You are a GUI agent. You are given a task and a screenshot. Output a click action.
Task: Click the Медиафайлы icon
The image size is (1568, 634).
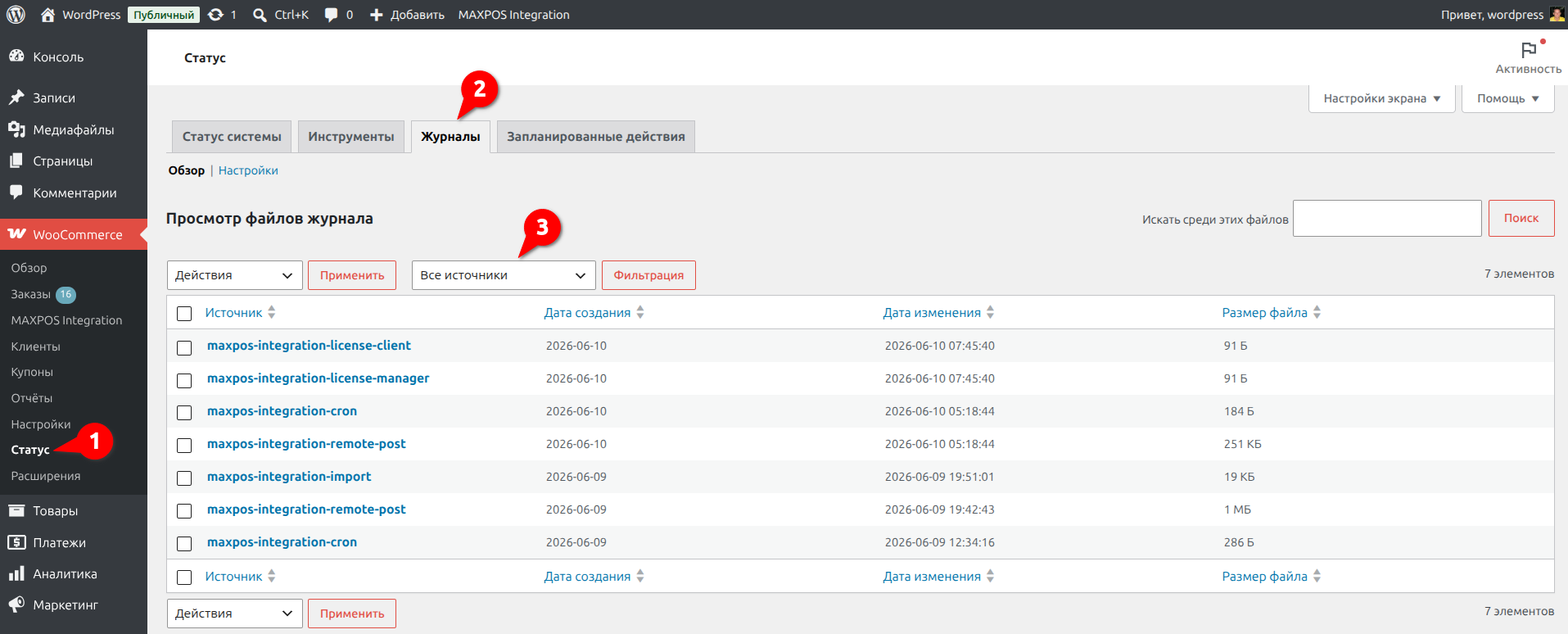[x=16, y=129]
